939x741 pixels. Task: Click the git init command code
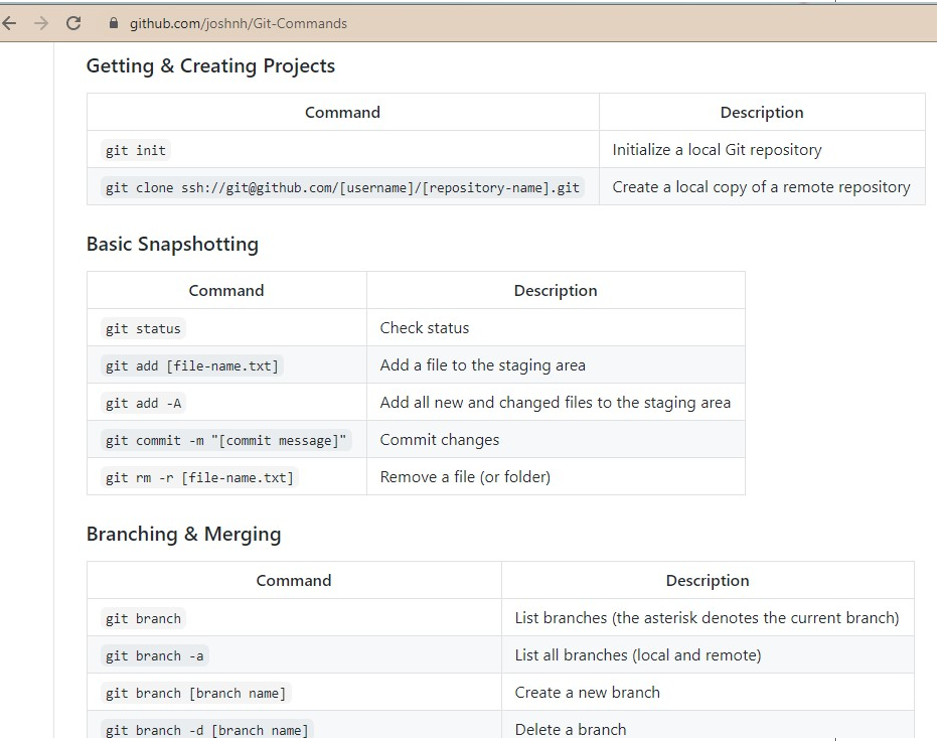click(x=136, y=150)
